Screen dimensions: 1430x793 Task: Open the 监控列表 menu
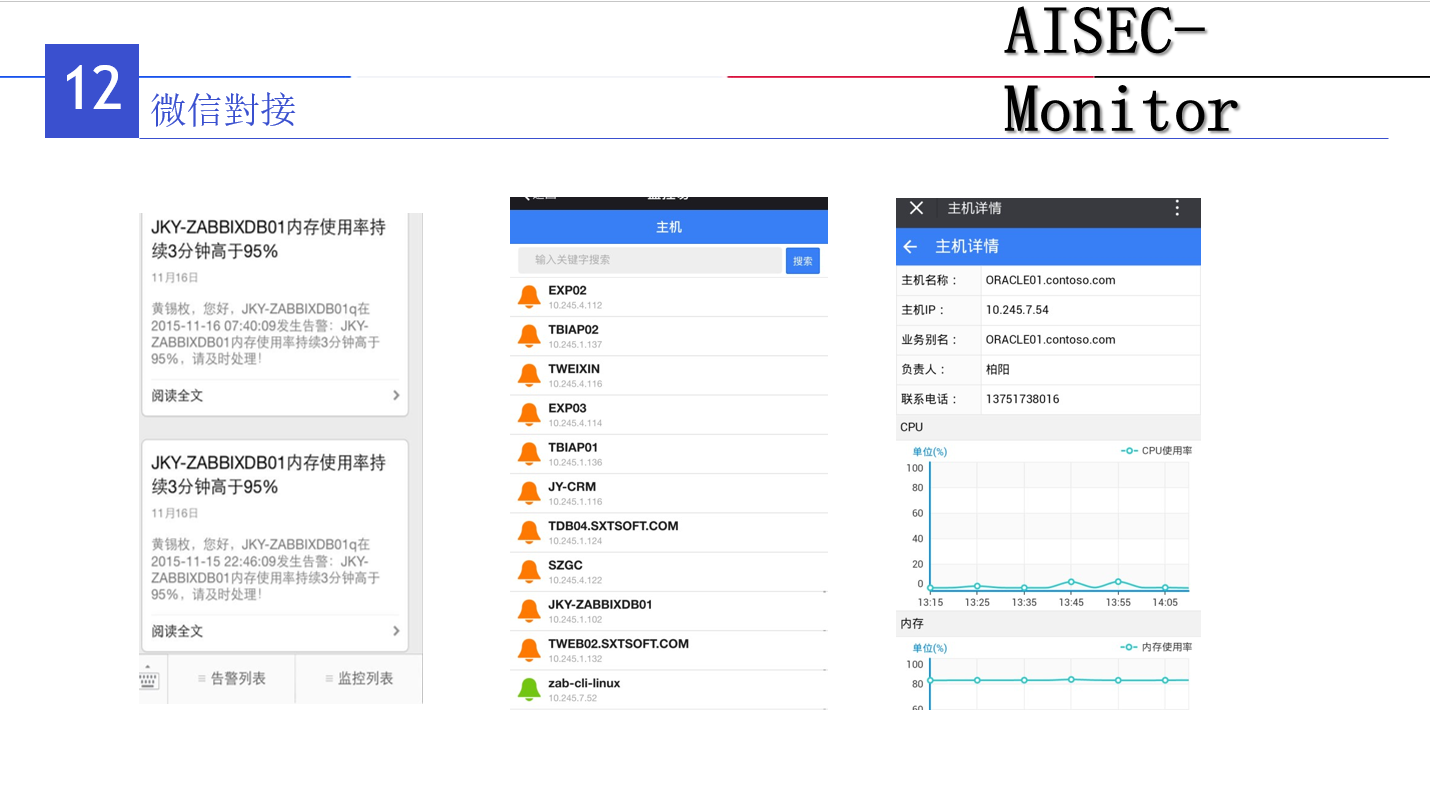(359, 678)
